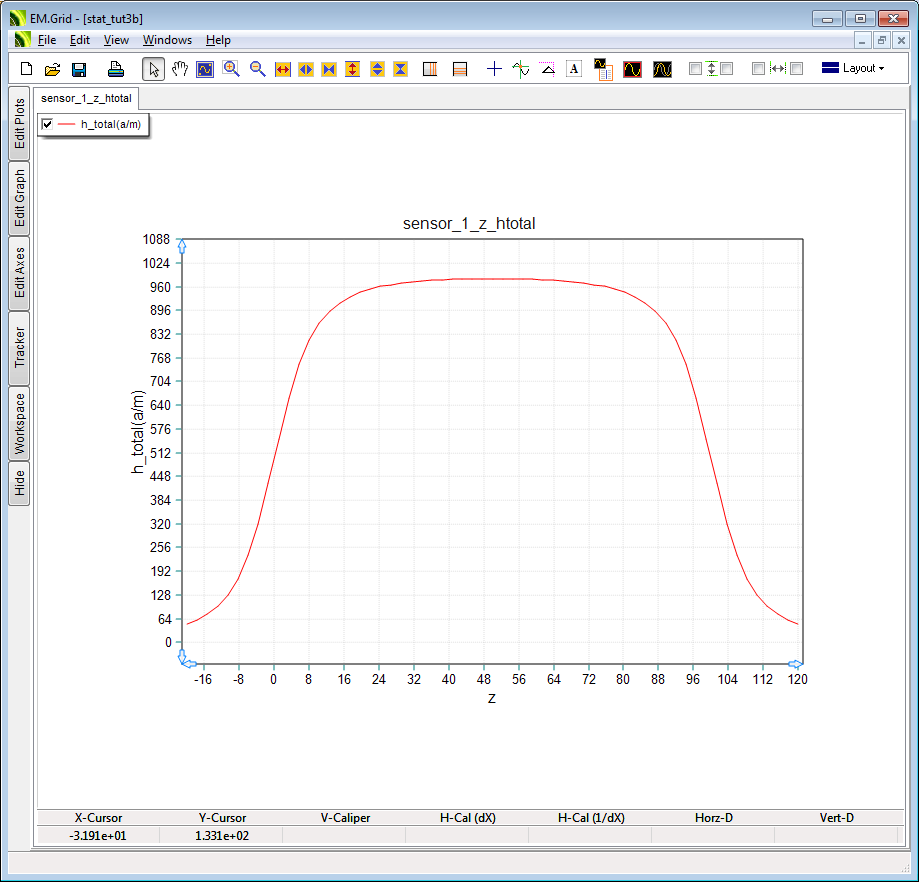This screenshot has height=882, width=919.
Task: Open the Windows menu
Action: point(167,40)
